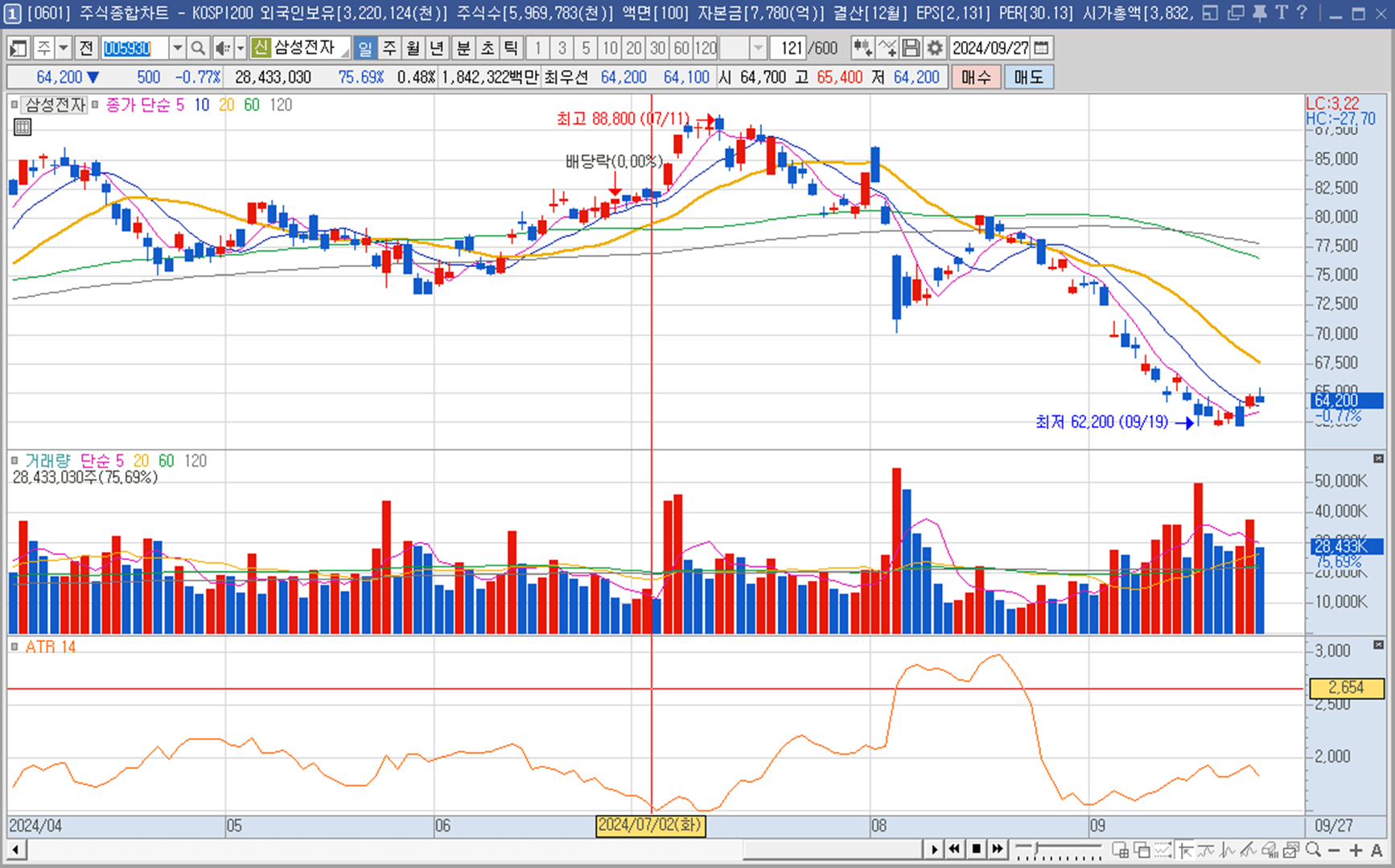Click the 종가 단순 moving average label
Image resolution: width=1395 pixels, height=868 pixels.
click(x=138, y=105)
